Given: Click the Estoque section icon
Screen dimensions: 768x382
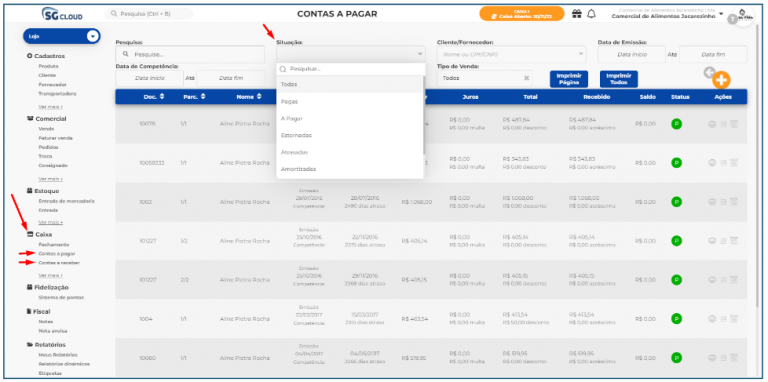Looking at the screenshot, I should tap(30, 191).
